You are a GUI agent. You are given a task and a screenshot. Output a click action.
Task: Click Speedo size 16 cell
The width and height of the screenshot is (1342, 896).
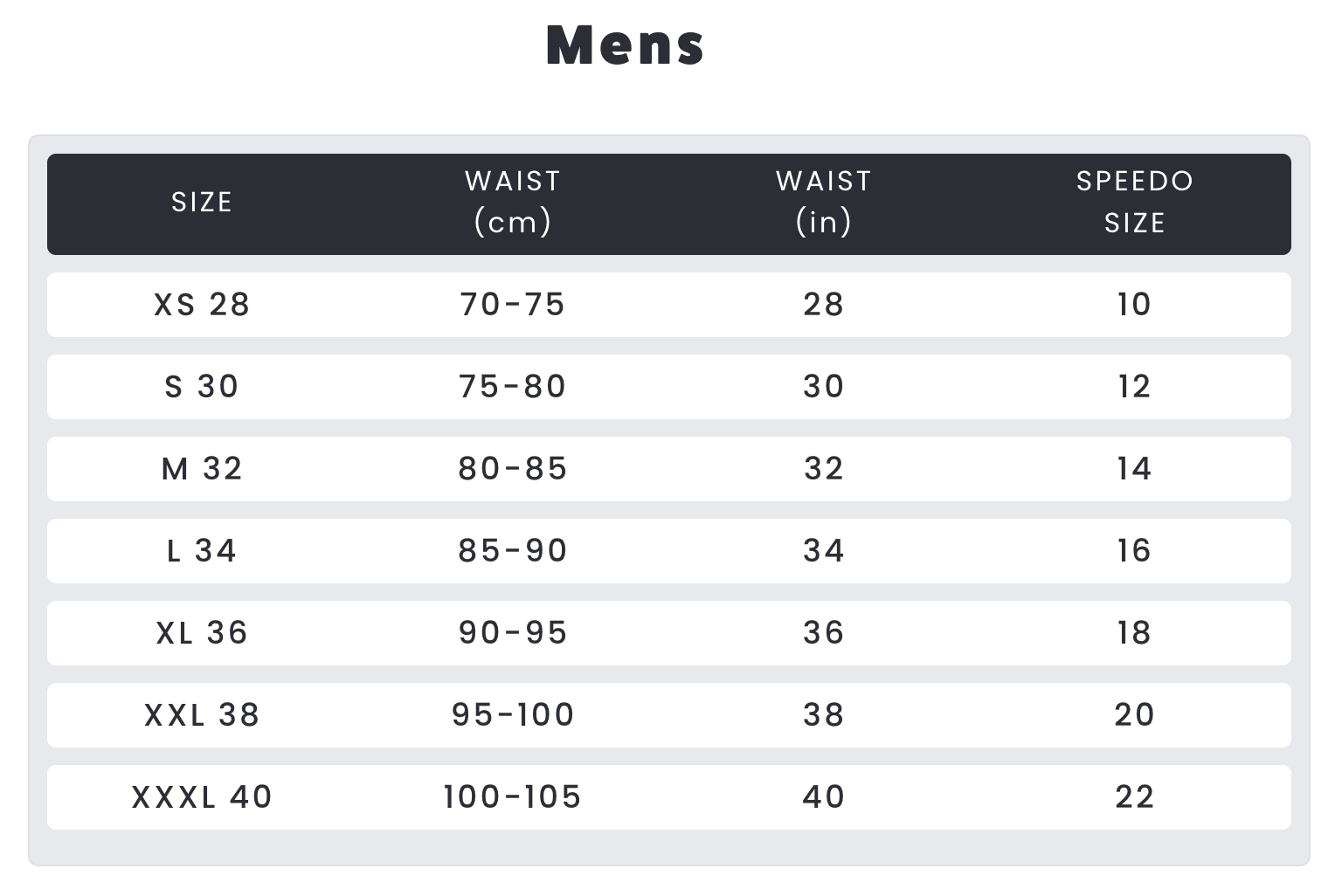point(1134,551)
